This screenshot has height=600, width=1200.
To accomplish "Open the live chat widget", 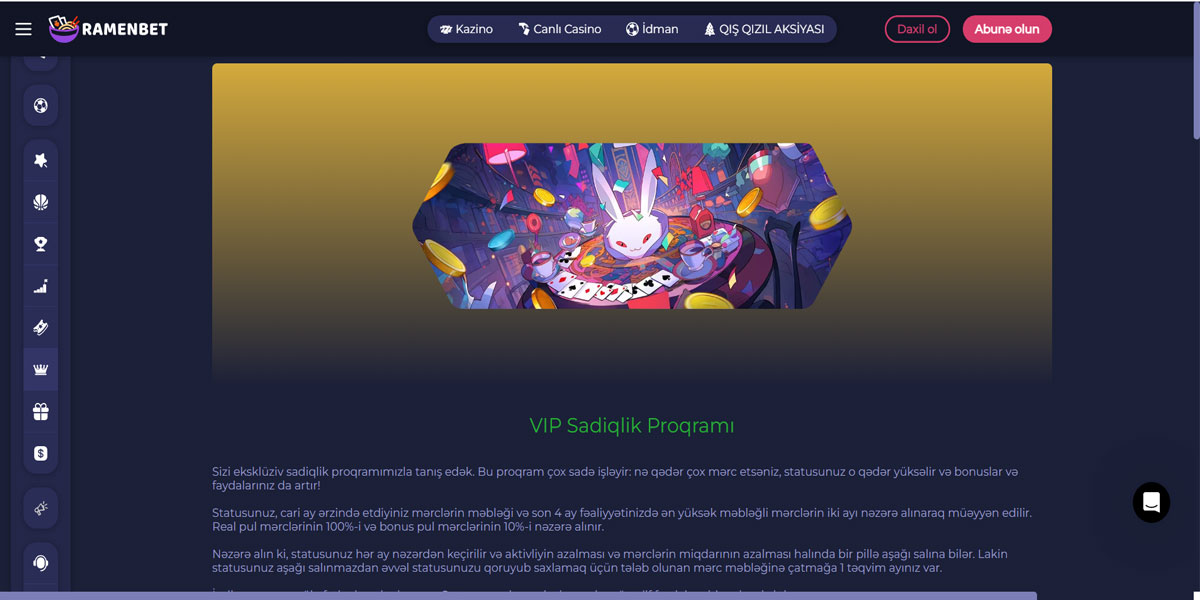I will click(x=1151, y=502).
